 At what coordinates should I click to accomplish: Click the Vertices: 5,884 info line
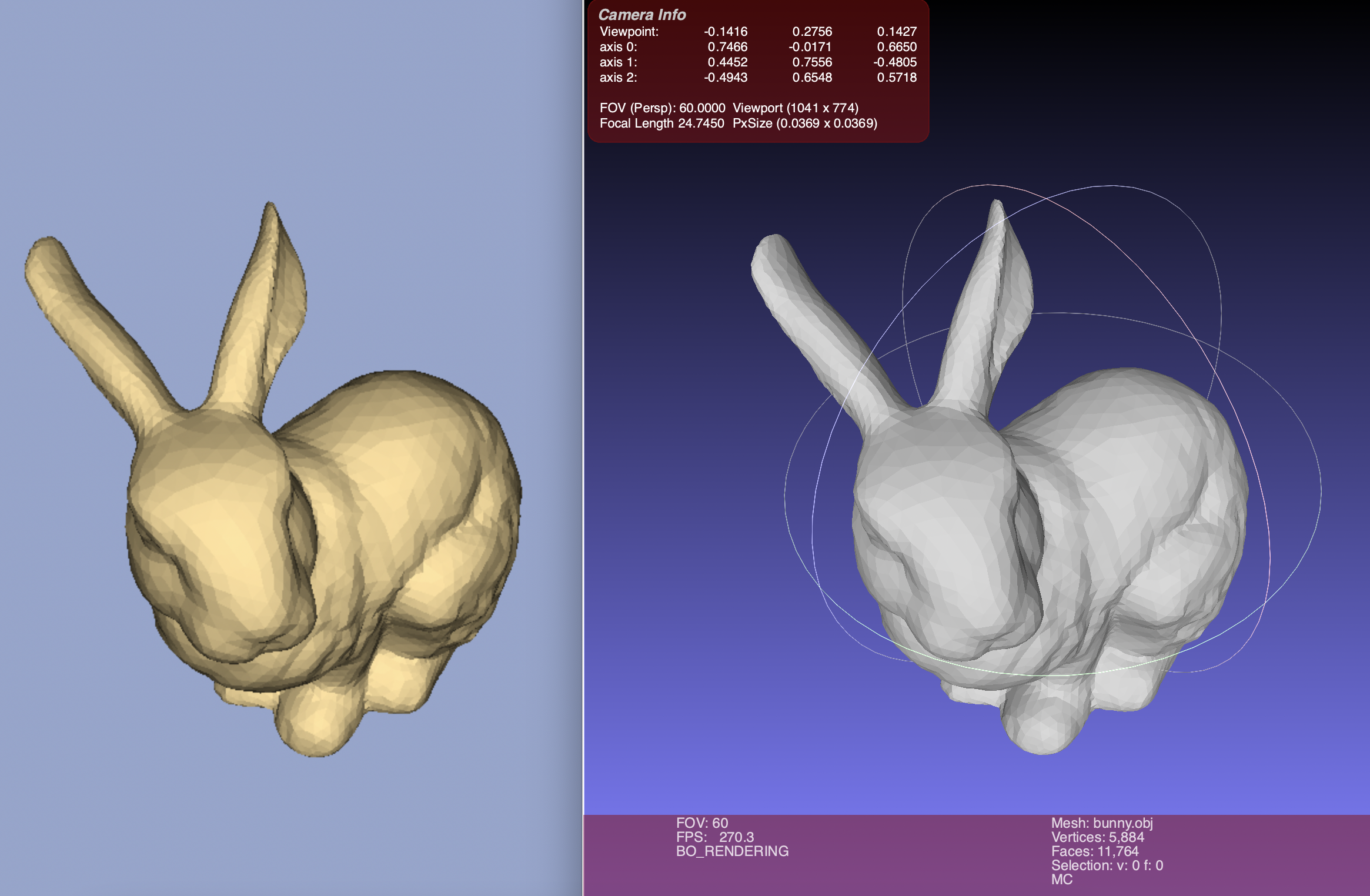tap(1097, 837)
